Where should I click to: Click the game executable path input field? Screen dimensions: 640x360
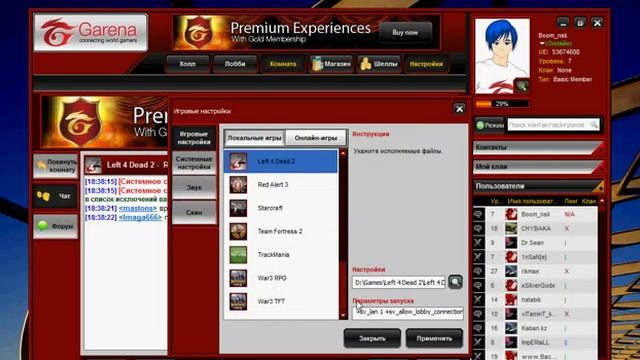tap(399, 282)
